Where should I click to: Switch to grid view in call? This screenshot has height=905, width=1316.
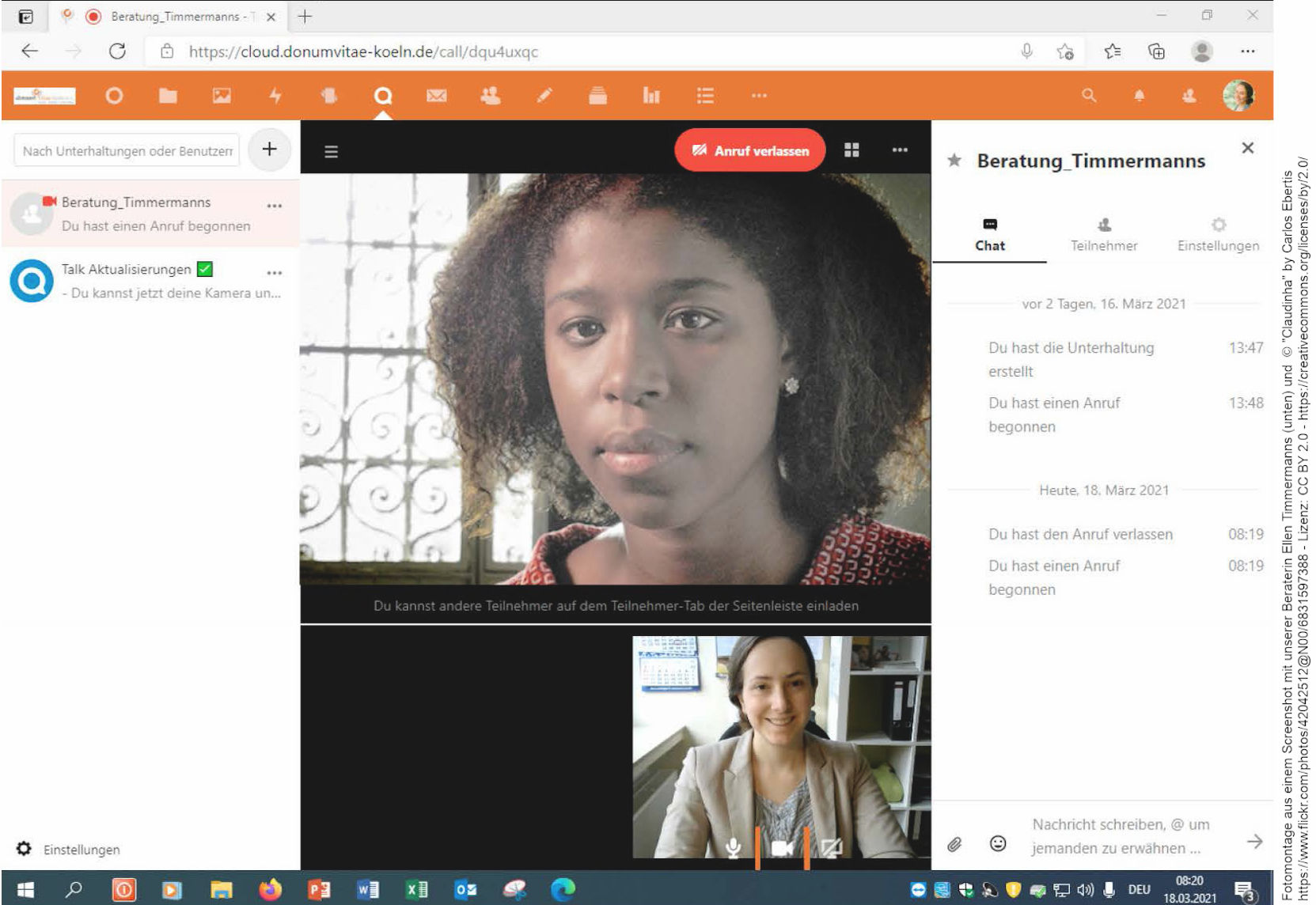point(851,150)
